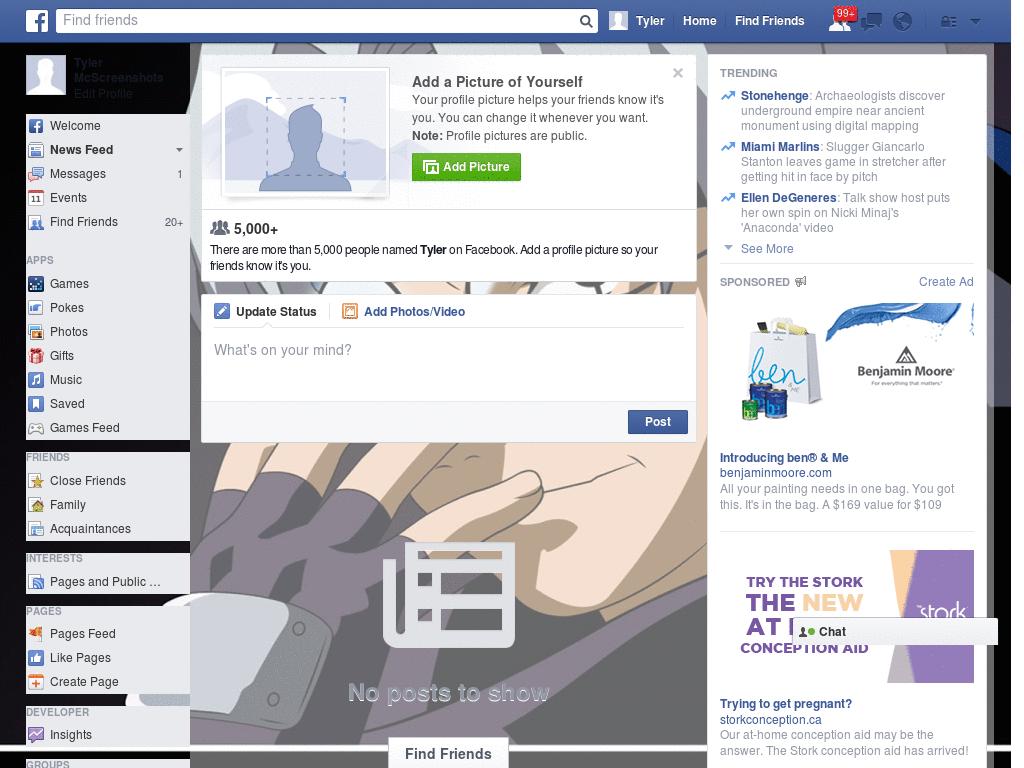
Task: Select News Feed in the sidebar
Action: point(82,150)
